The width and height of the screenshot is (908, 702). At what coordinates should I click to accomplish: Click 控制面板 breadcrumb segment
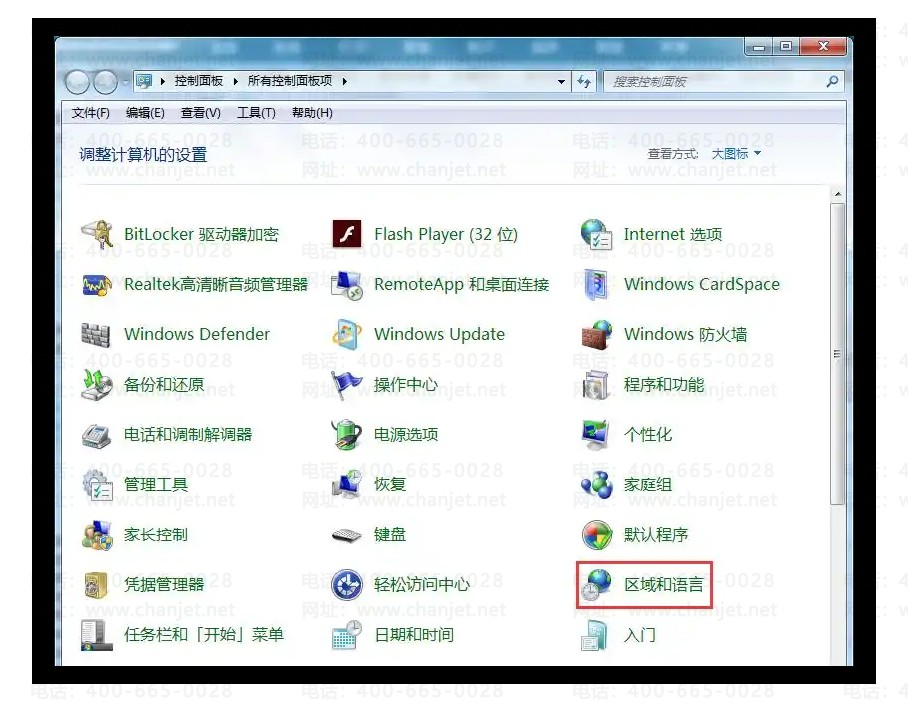(x=199, y=81)
